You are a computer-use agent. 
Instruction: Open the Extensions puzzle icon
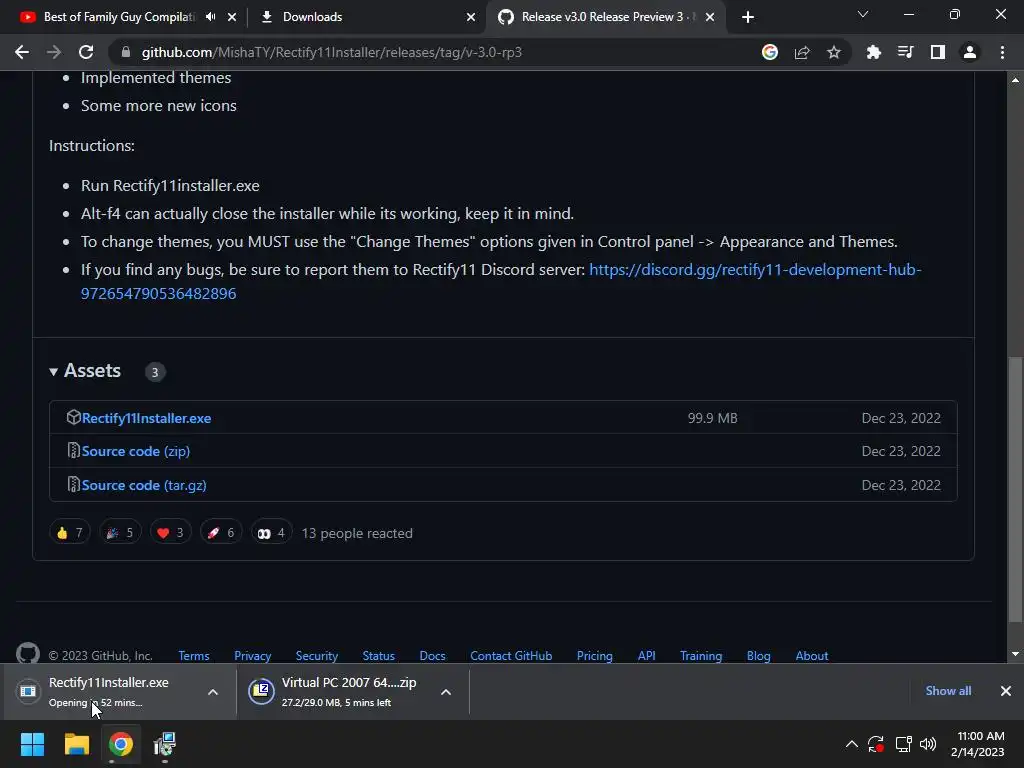coord(873,52)
